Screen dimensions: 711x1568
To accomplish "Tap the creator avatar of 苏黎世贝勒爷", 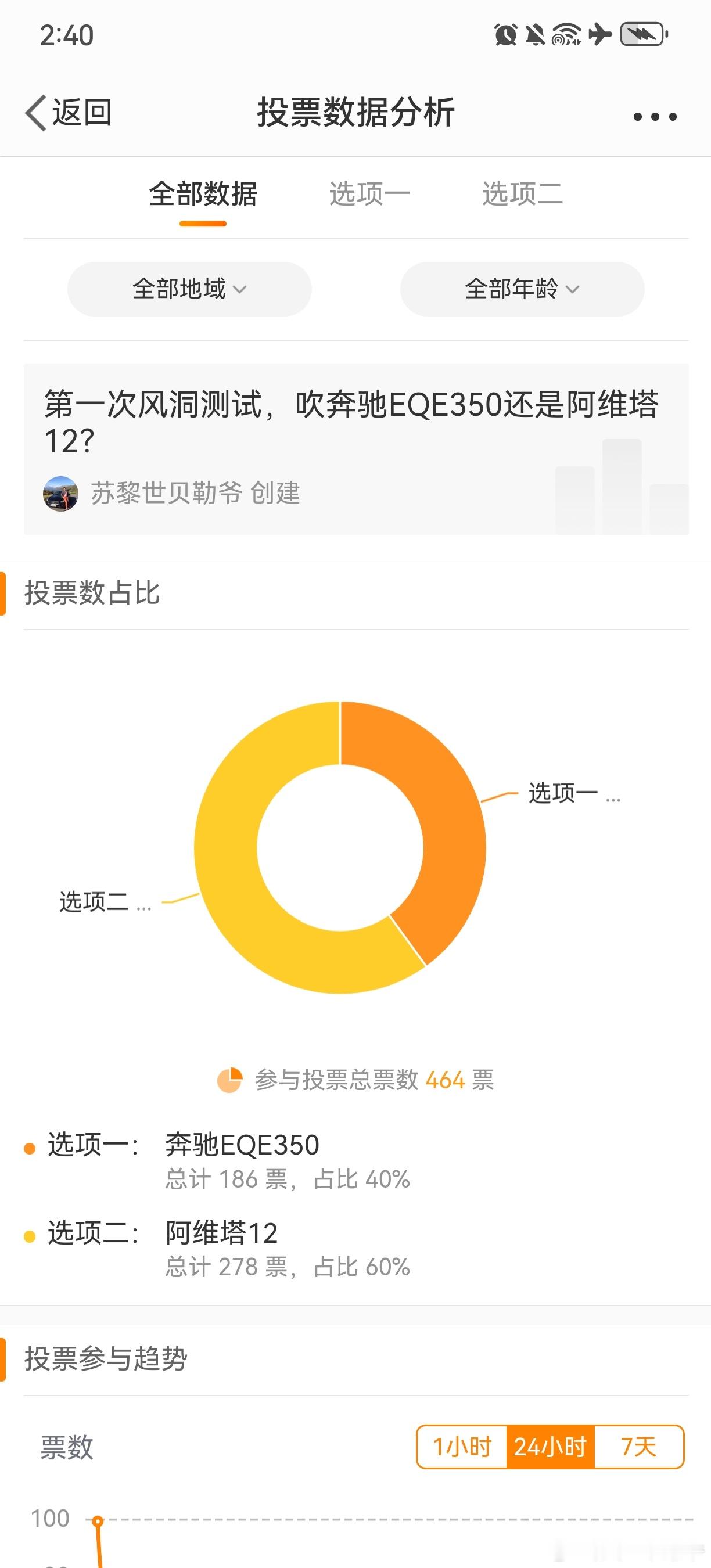I will coord(60,494).
